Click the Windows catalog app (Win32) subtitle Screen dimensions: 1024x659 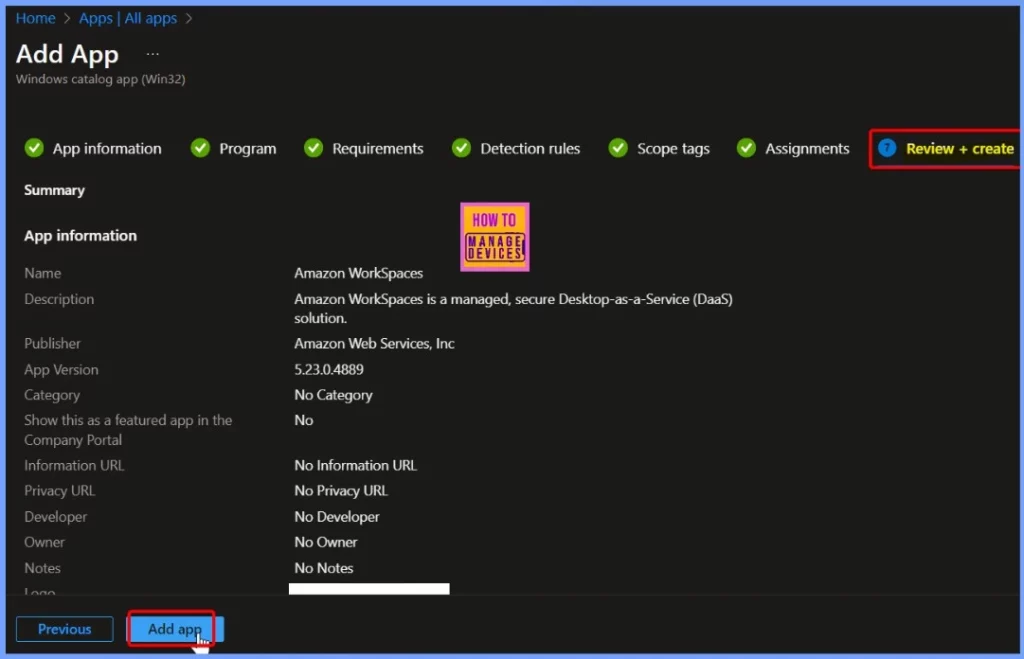tap(101, 79)
